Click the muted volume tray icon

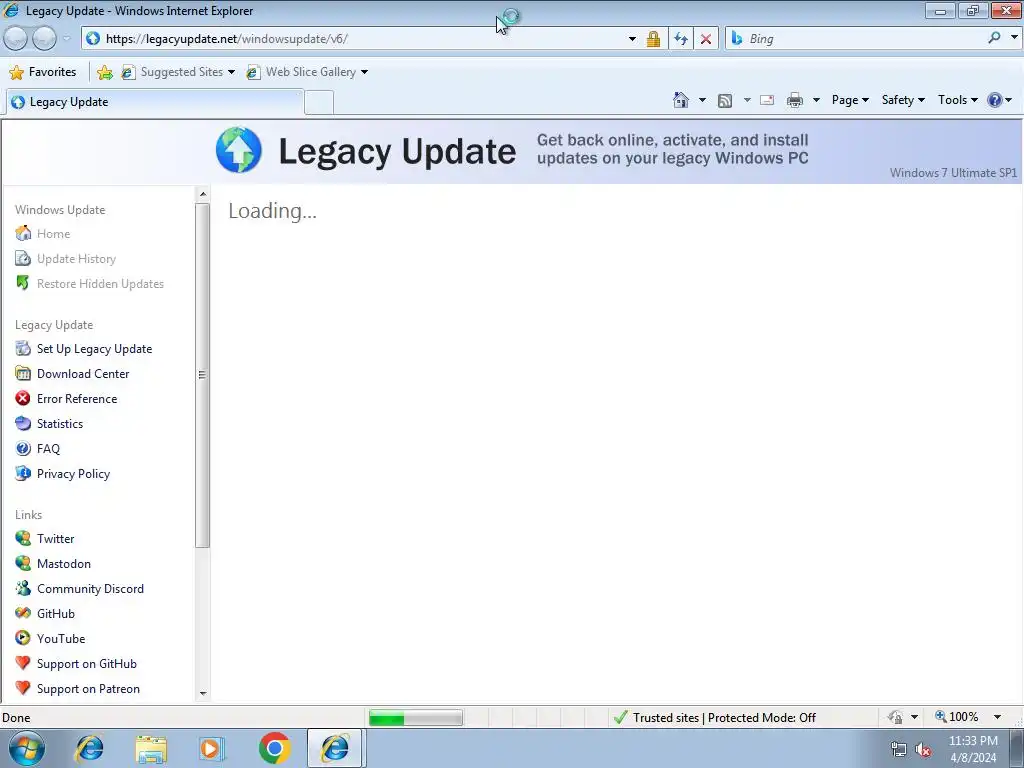pyautogui.click(x=923, y=750)
